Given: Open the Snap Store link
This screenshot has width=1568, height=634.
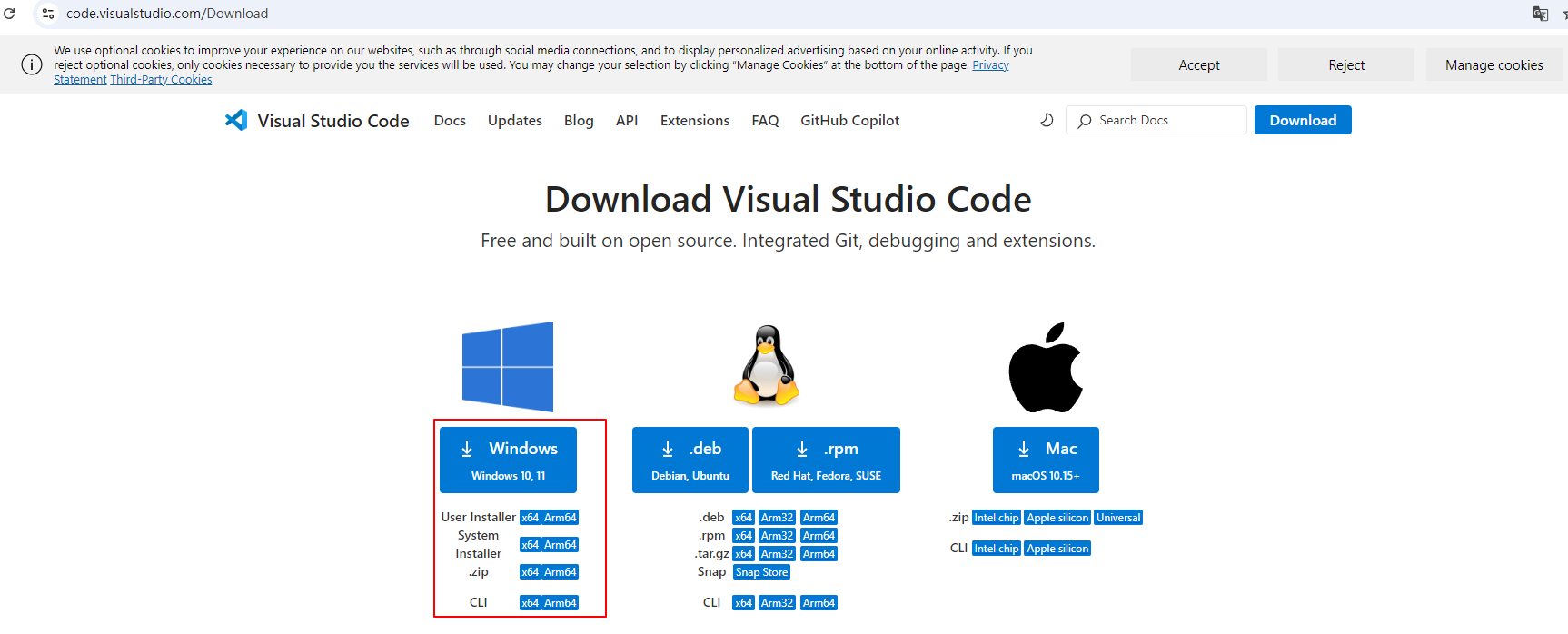Looking at the screenshot, I should click(x=762, y=572).
